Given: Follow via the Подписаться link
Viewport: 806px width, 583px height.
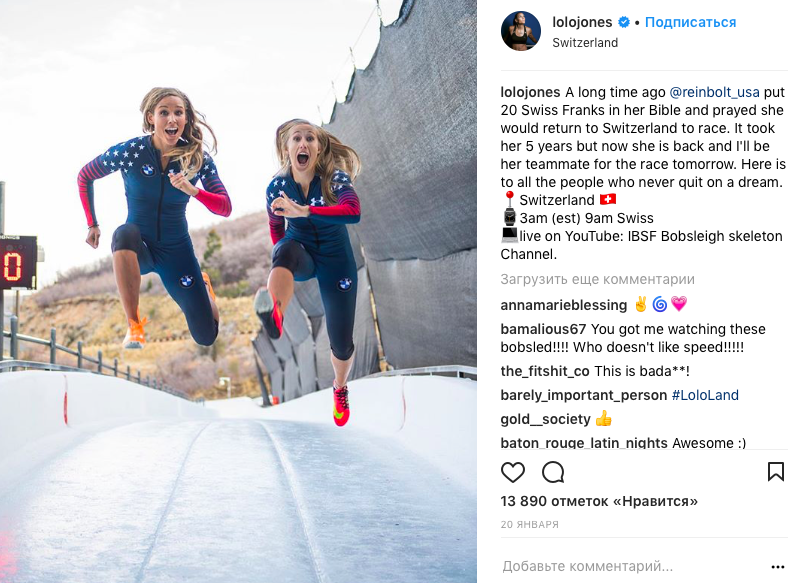Looking at the screenshot, I should (x=690, y=22).
